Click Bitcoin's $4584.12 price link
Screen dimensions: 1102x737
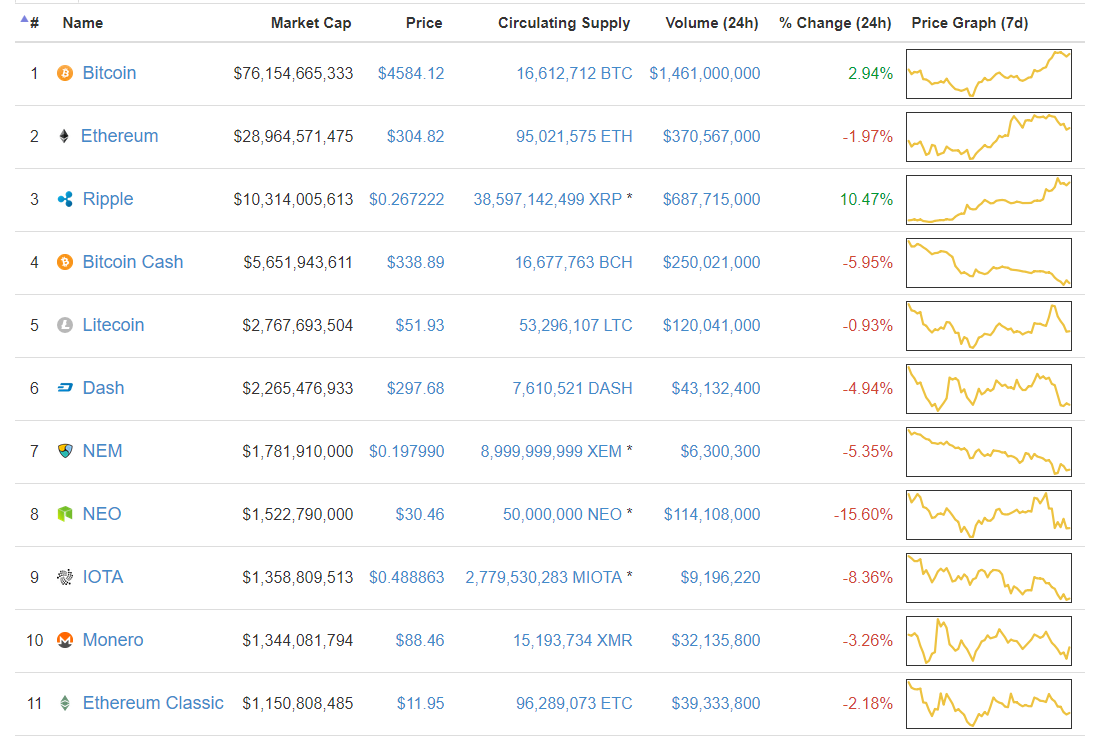(411, 73)
